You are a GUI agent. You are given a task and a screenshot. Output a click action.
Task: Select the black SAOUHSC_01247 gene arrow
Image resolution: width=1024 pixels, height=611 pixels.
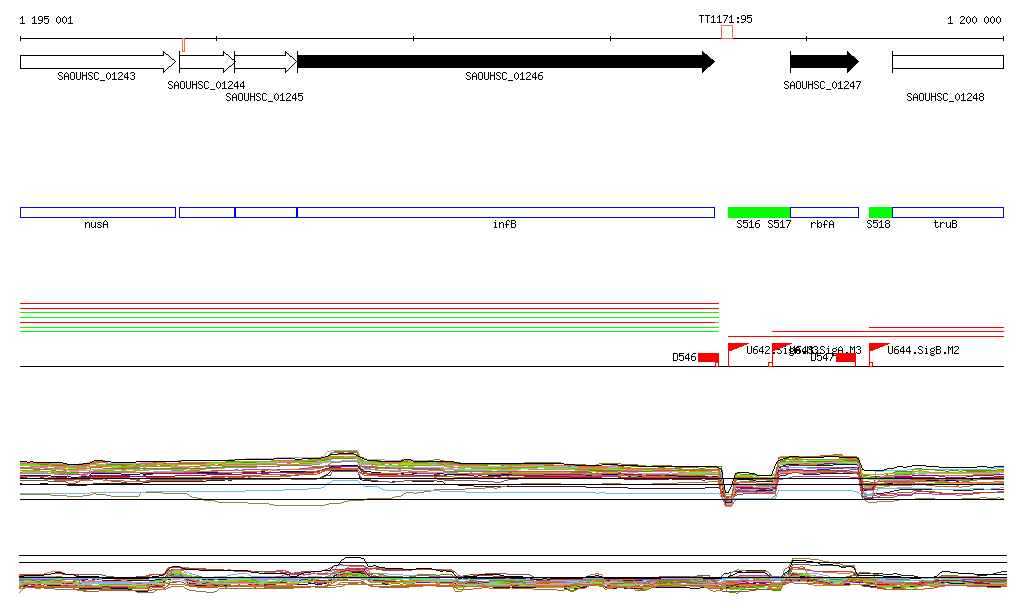824,62
